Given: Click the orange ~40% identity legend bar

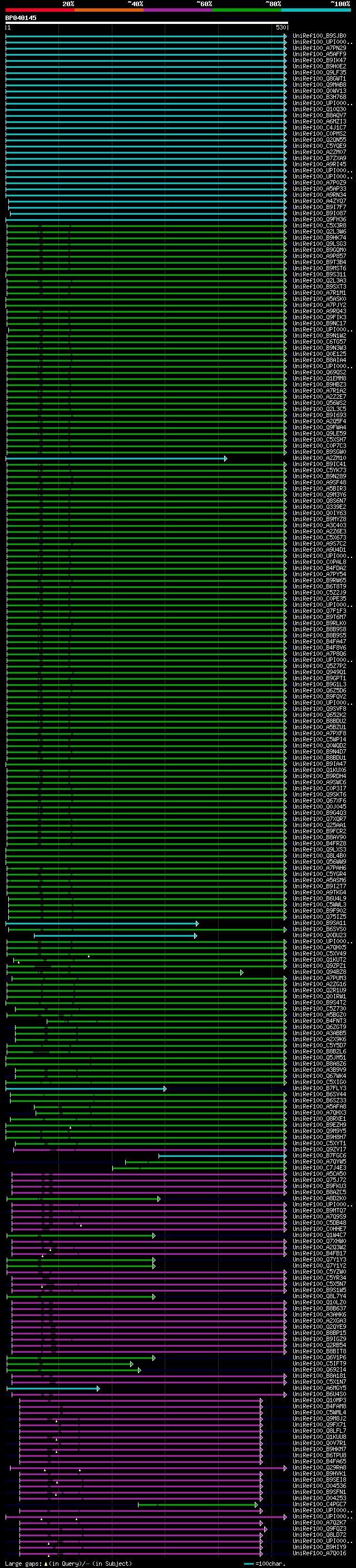Looking at the screenshot, I should click(109, 10).
